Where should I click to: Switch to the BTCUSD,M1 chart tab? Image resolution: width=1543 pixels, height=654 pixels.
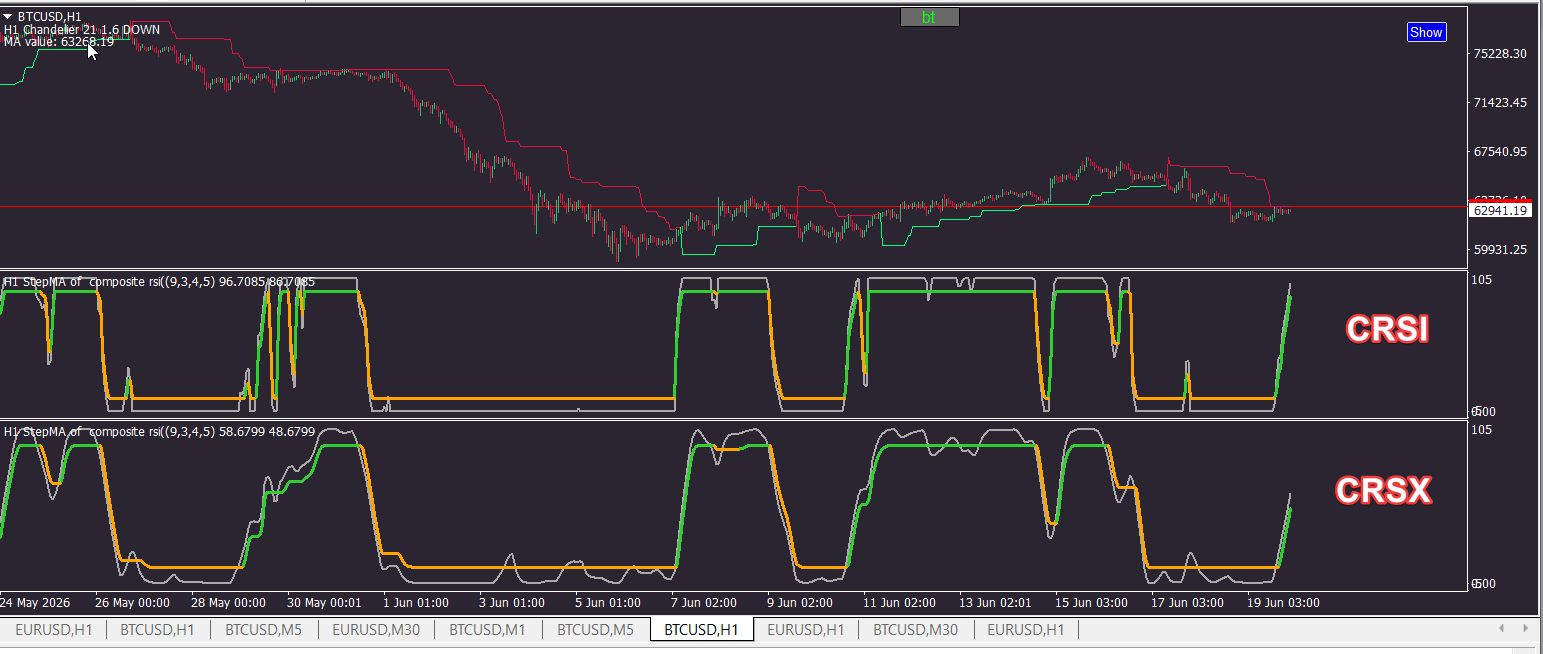tap(489, 629)
